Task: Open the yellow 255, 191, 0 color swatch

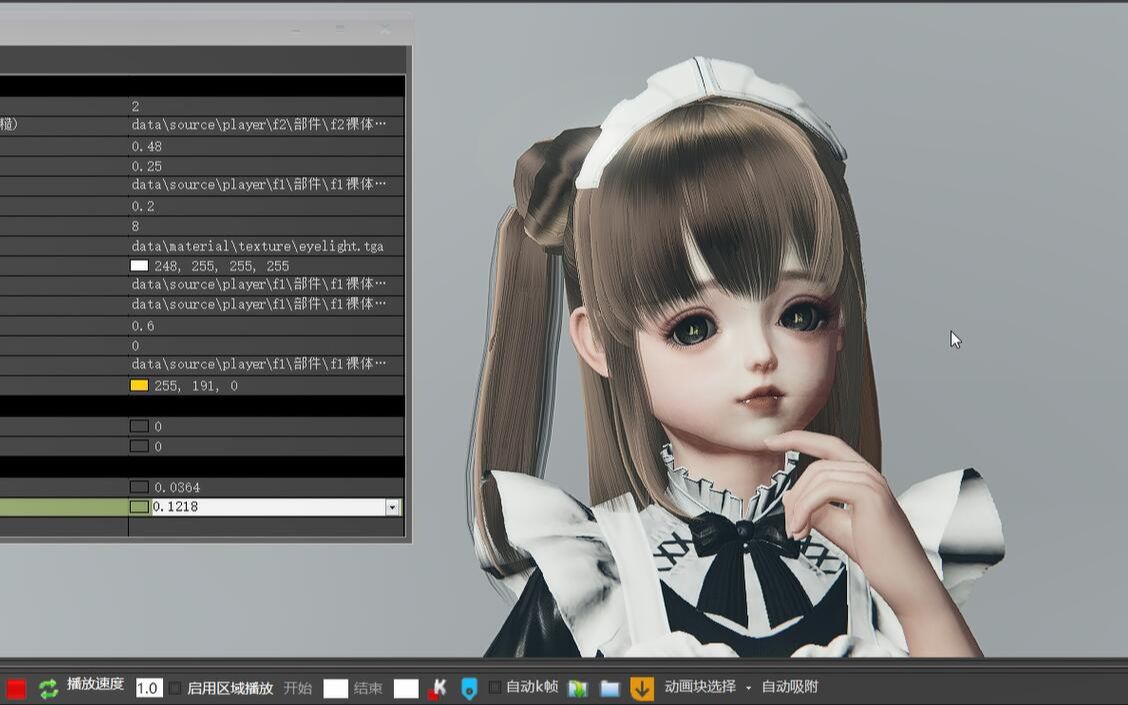Action: tap(139, 386)
